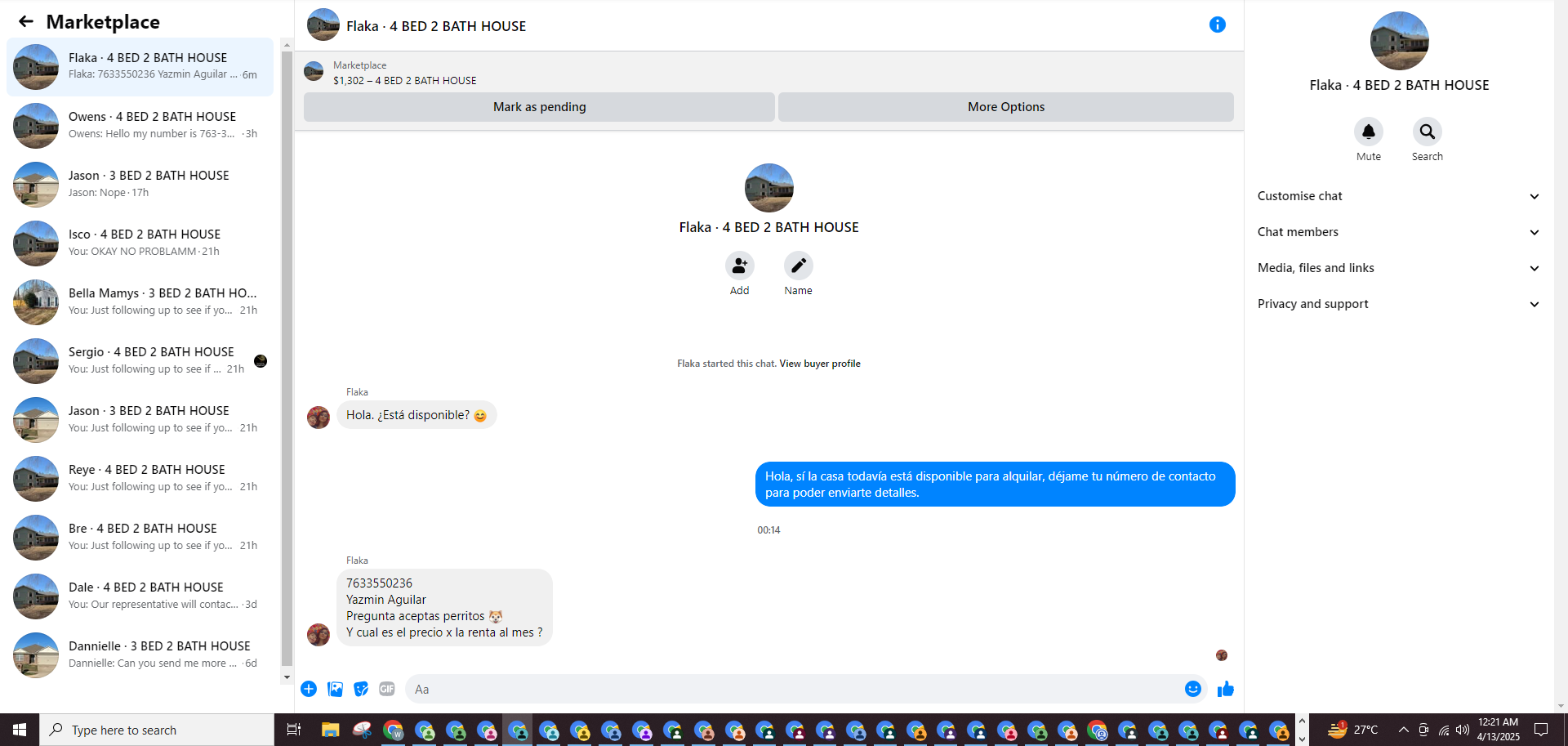Expand the Privacy and support section

click(x=1398, y=304)
